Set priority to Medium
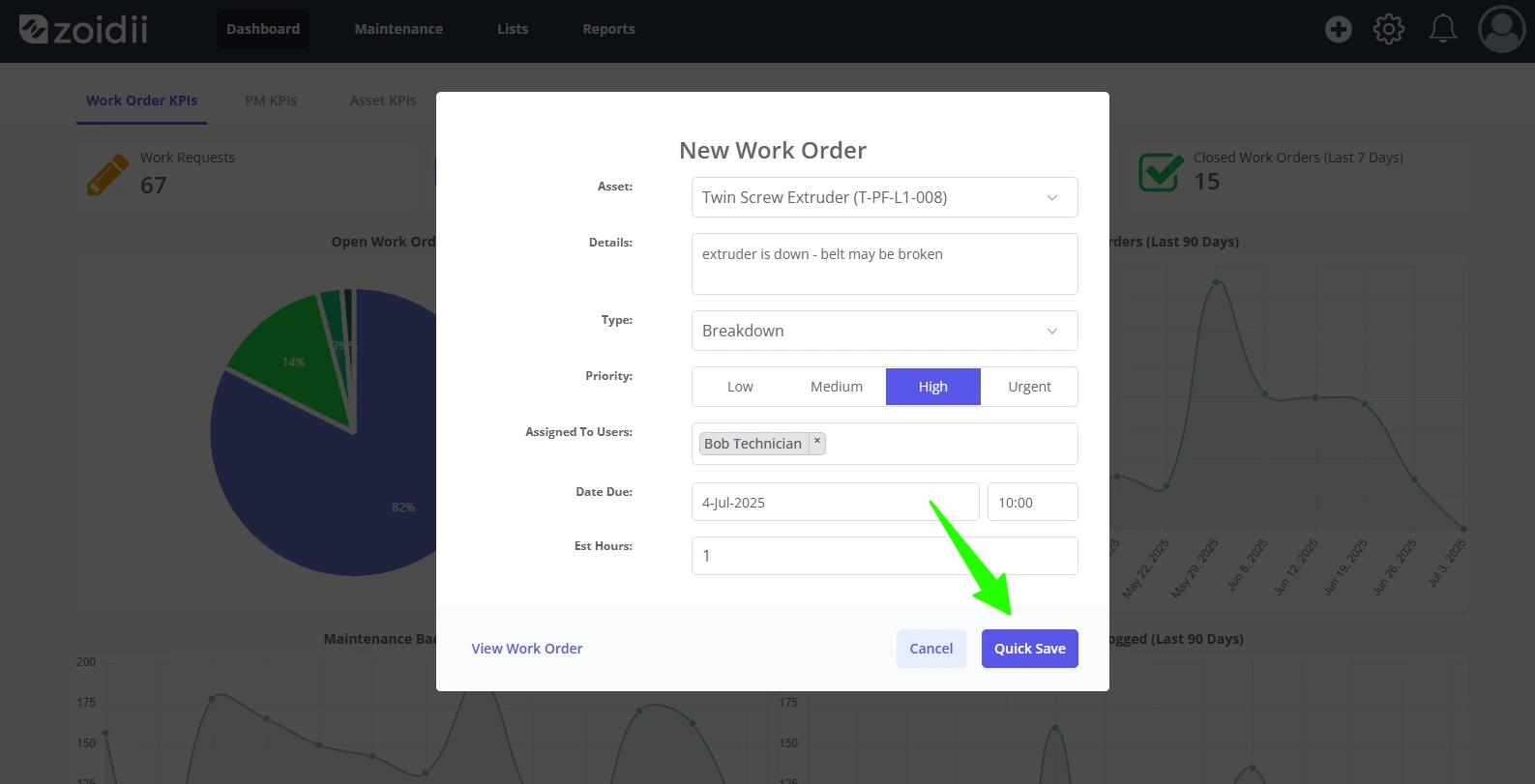1535x784 pixels. point(837,387)
